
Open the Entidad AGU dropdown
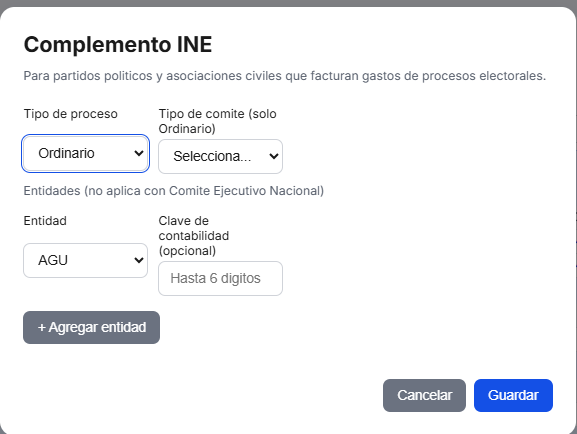[85, 260]
